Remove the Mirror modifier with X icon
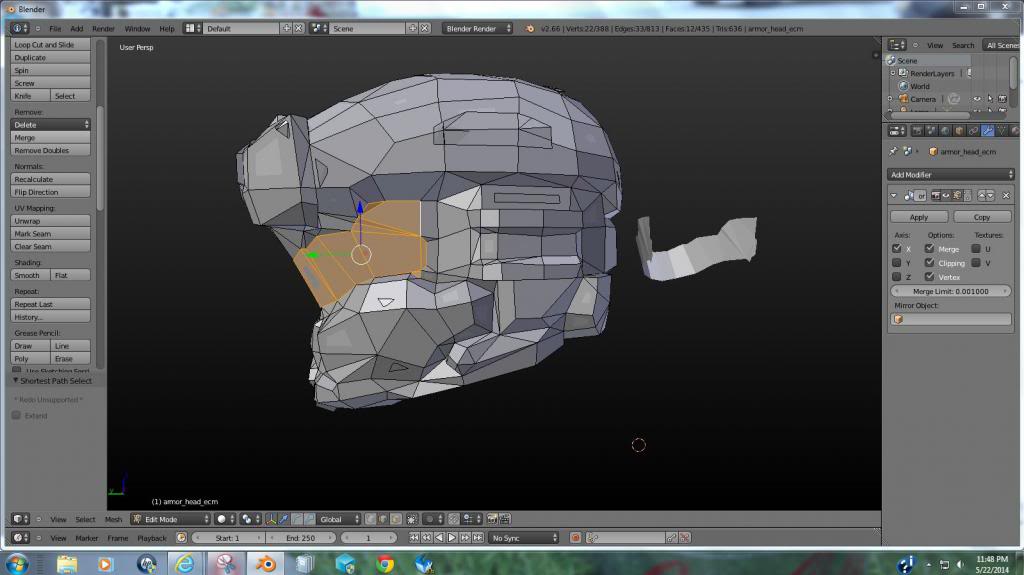This screenshot has height=575, width=1024. 1006,196
